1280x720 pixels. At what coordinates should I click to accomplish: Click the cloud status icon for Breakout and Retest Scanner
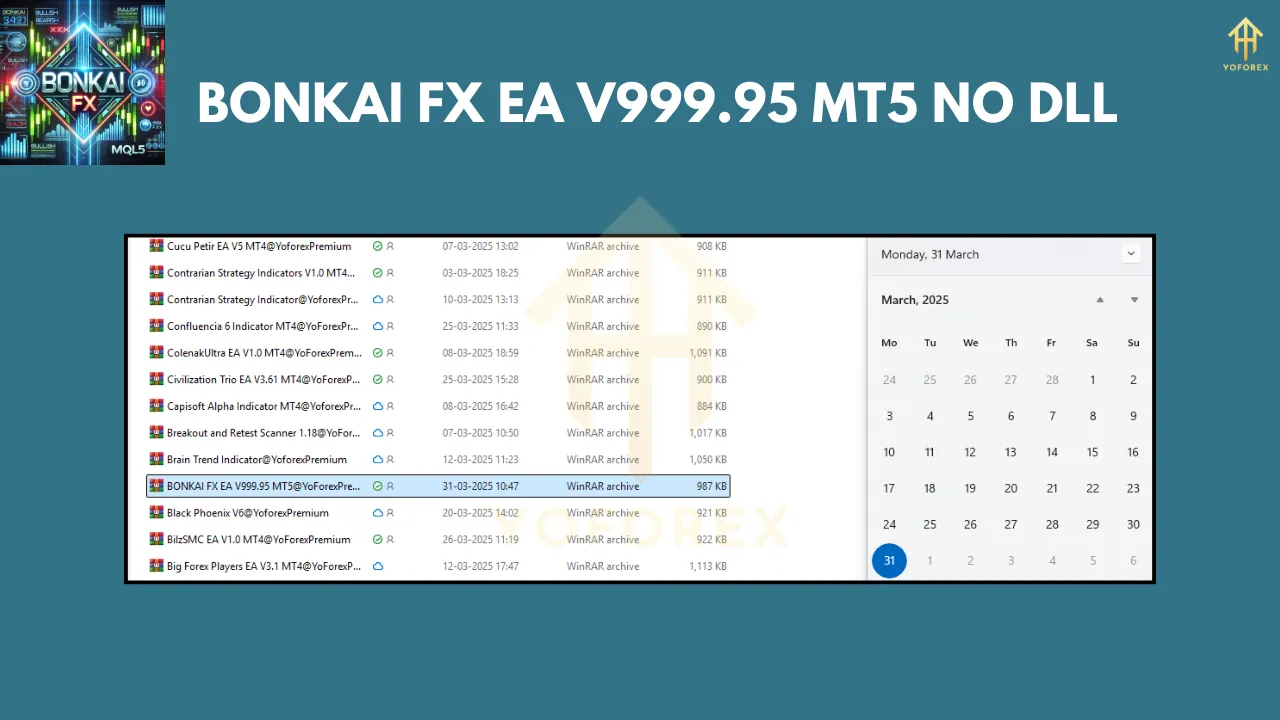[x=378, y=433]
